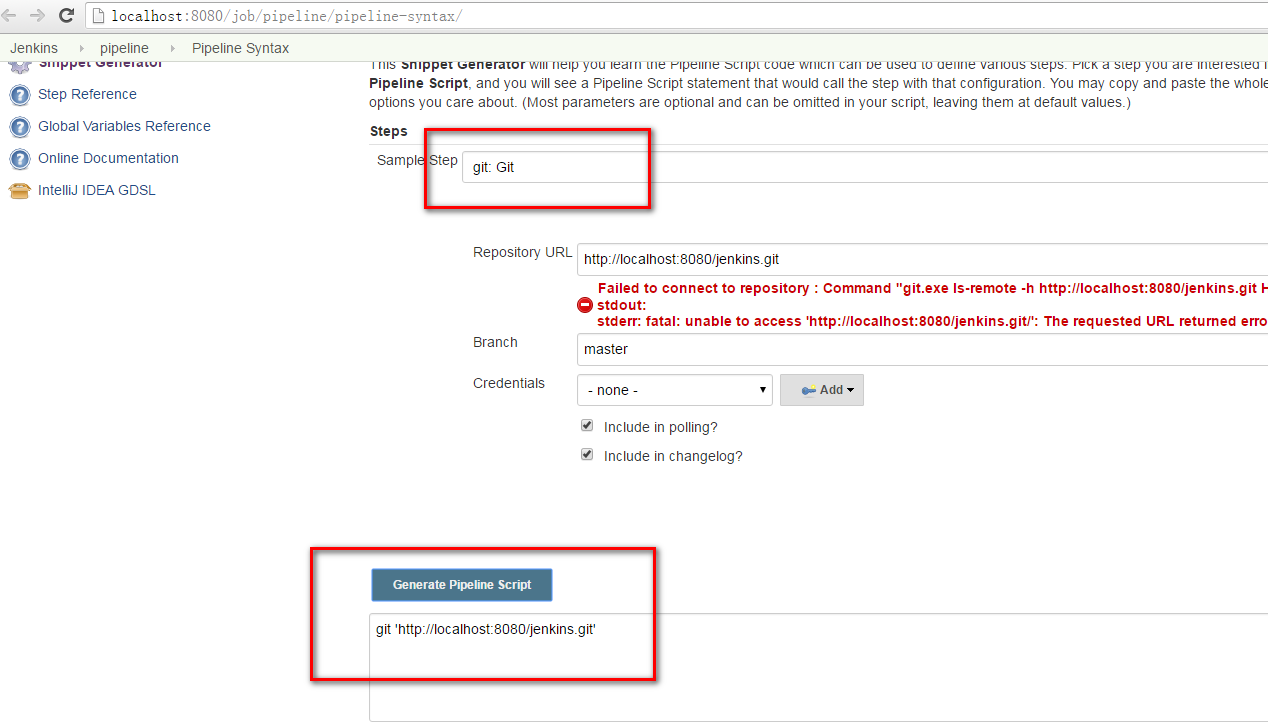Click the Generate Pipeline Script button

[462, 585]
